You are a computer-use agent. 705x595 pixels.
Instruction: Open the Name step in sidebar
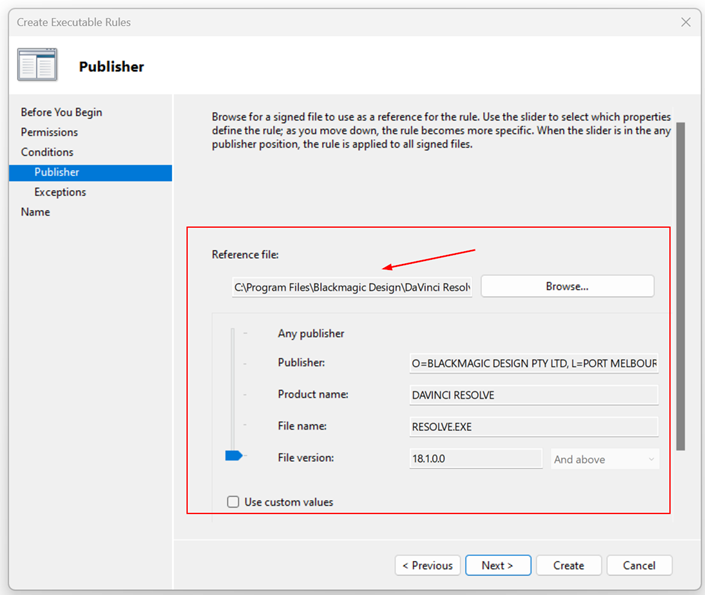(35, 212)
